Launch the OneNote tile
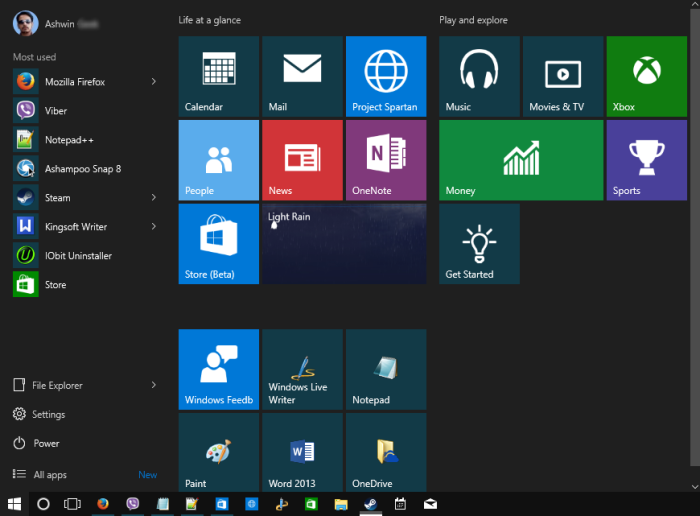Viewport: 700px width, 516px height. tap(386, 160)
